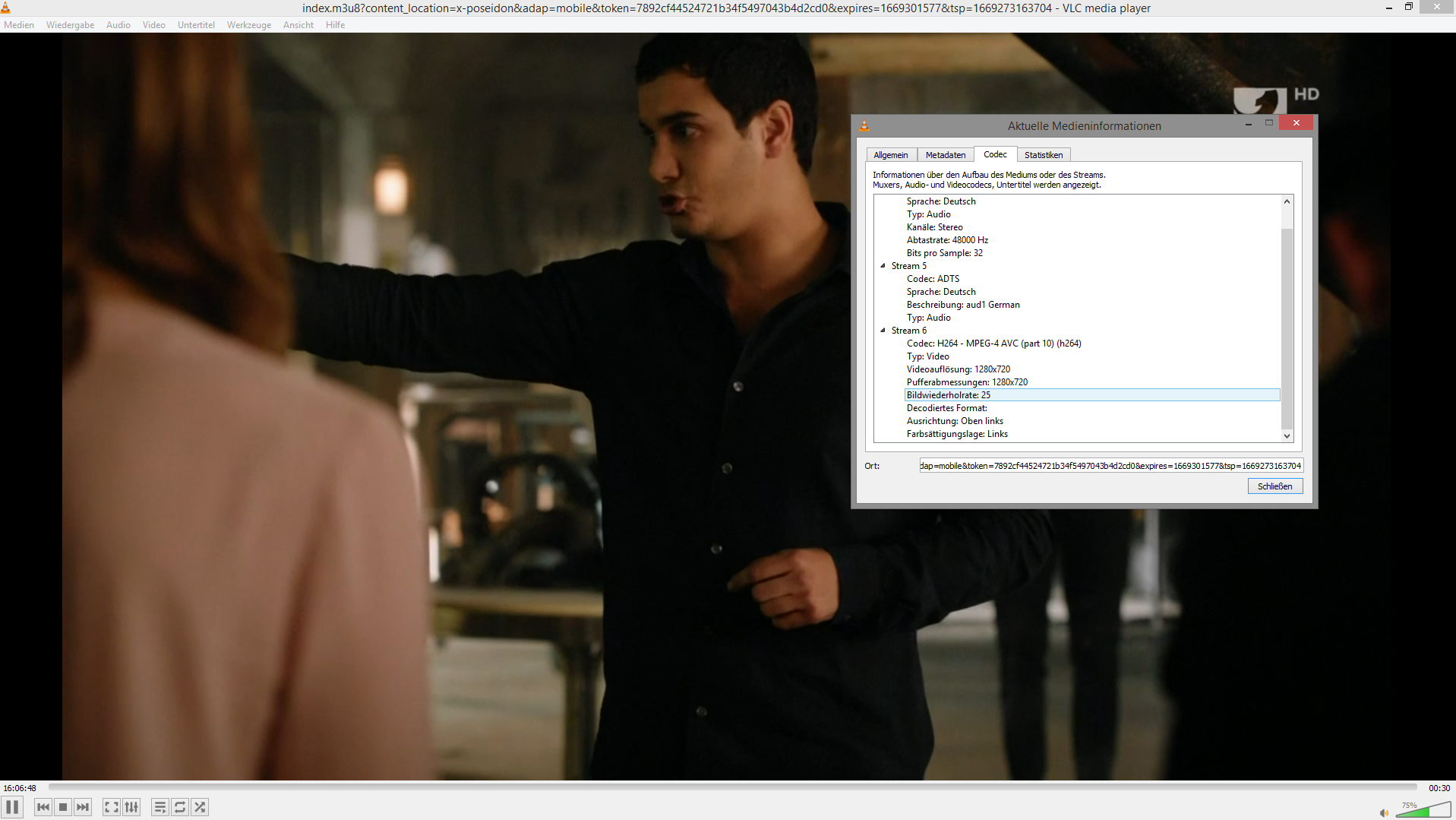This screenshot has width=1456, height=820.
Task: Select the Stream 6 row
Action: (908, 331)
